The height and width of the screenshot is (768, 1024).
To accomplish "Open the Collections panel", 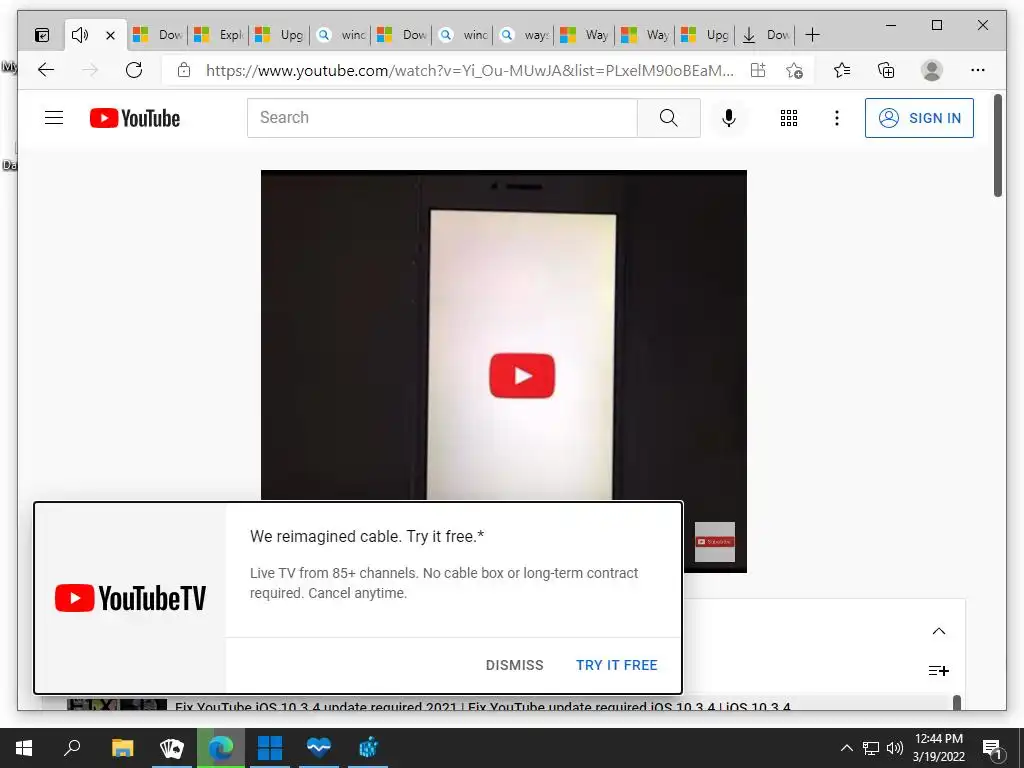I will pos(886,70).
